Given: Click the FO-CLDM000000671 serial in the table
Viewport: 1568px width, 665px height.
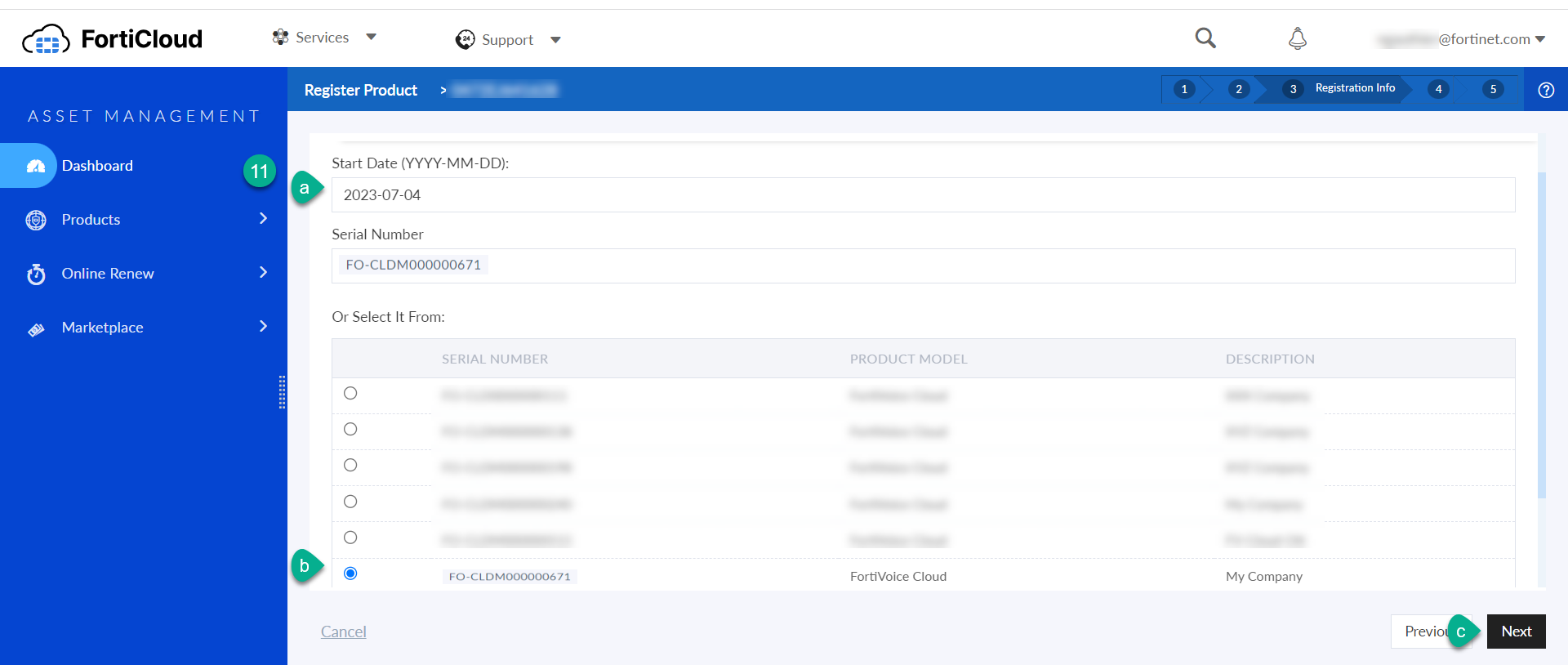Looking at the screenshot, I should [510, 577].
